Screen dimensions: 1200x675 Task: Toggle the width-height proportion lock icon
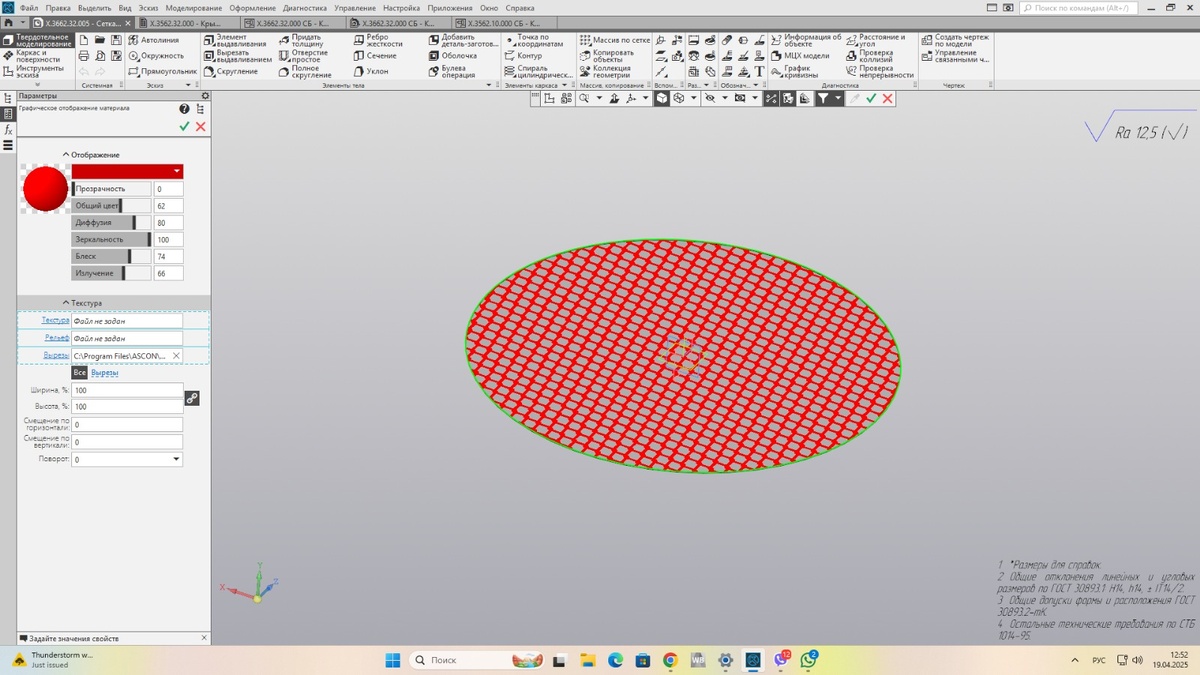pos(192,398)
